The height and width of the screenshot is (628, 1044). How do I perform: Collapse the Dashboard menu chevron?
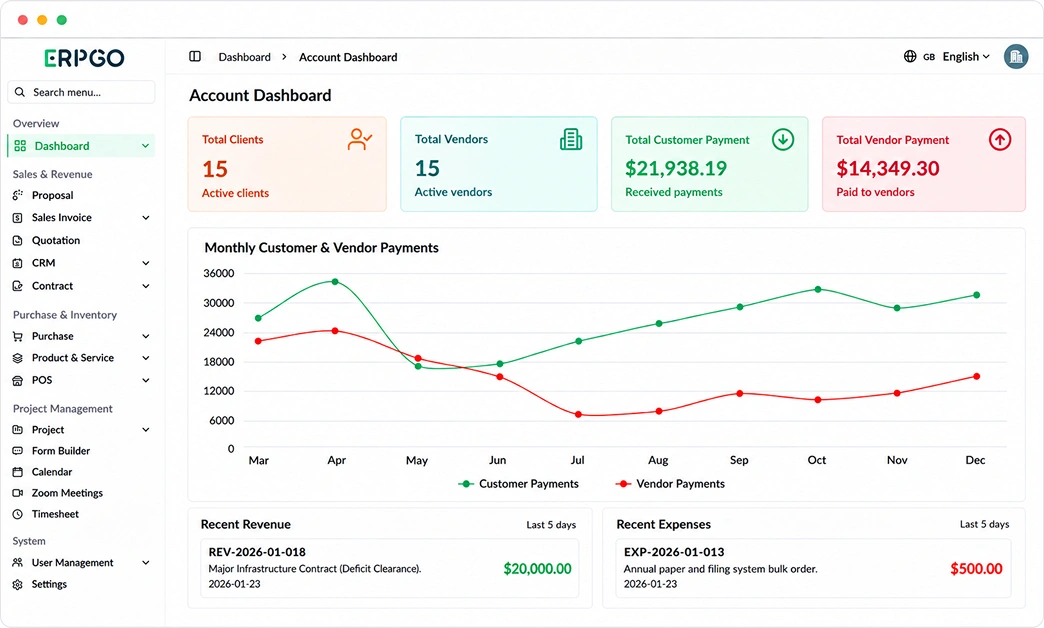coord(145,146)
